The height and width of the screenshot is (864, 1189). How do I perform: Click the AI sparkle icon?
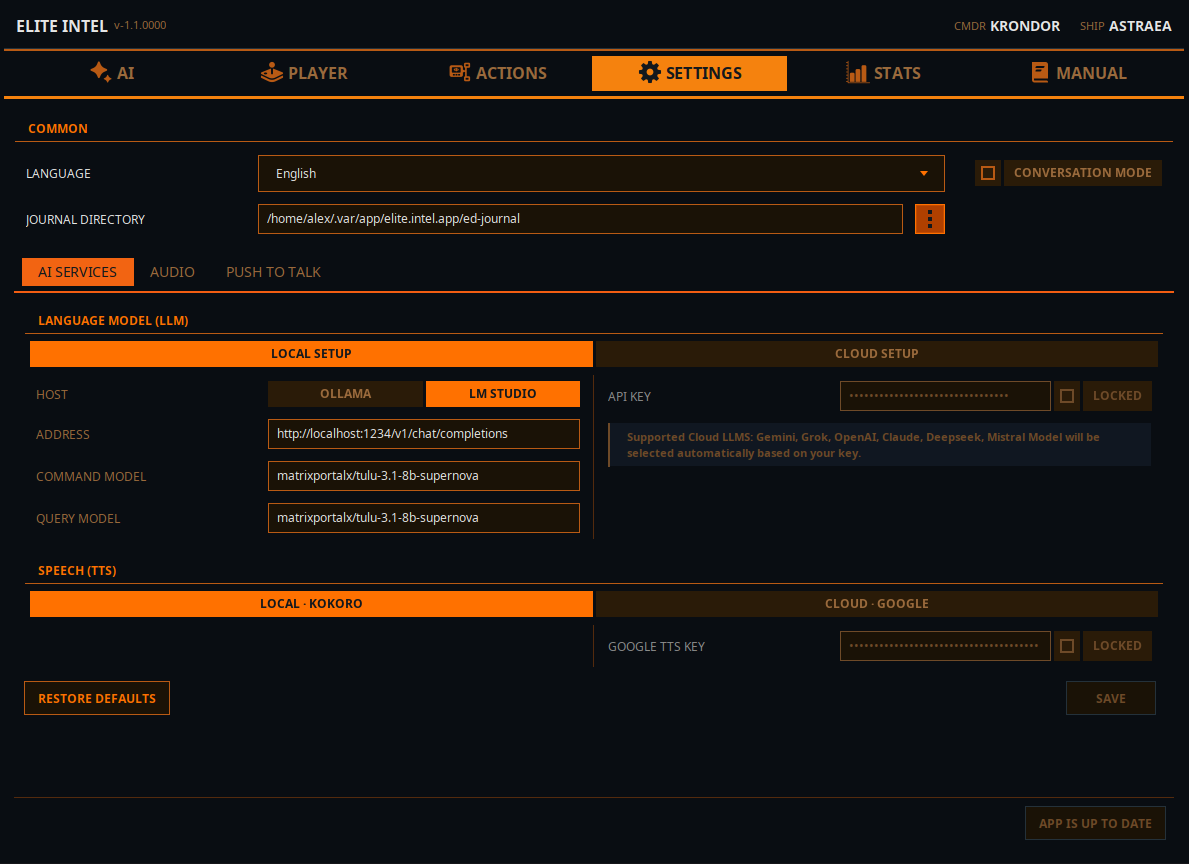pyautogui.click(x=100, y=72)
